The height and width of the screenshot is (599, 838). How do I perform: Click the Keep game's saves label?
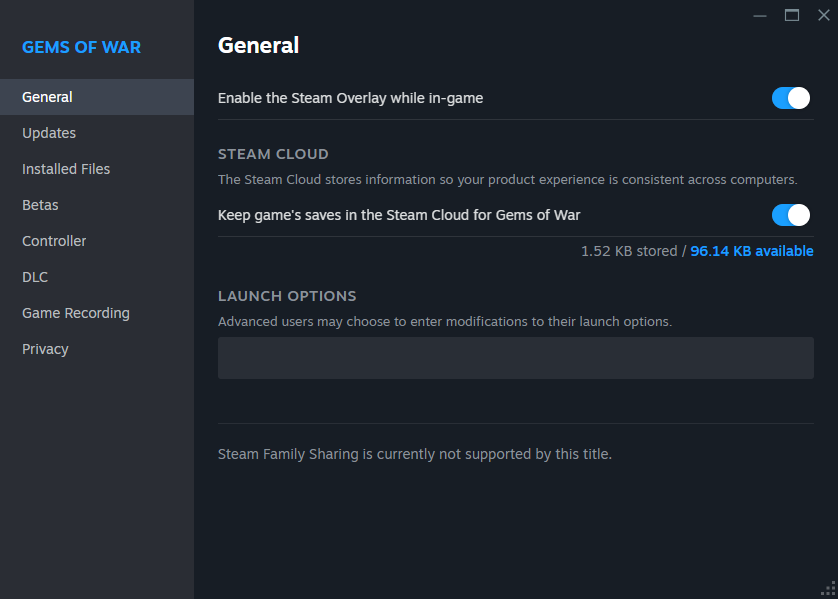399,215
